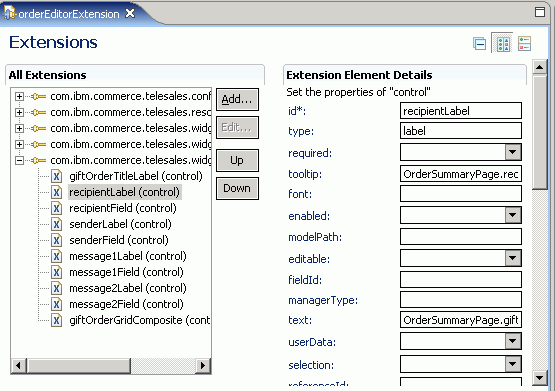Viewport: 555px width, 391px height.
Task: Click the tree's horizontal scroll right arrow
Action: click(203, 366)
